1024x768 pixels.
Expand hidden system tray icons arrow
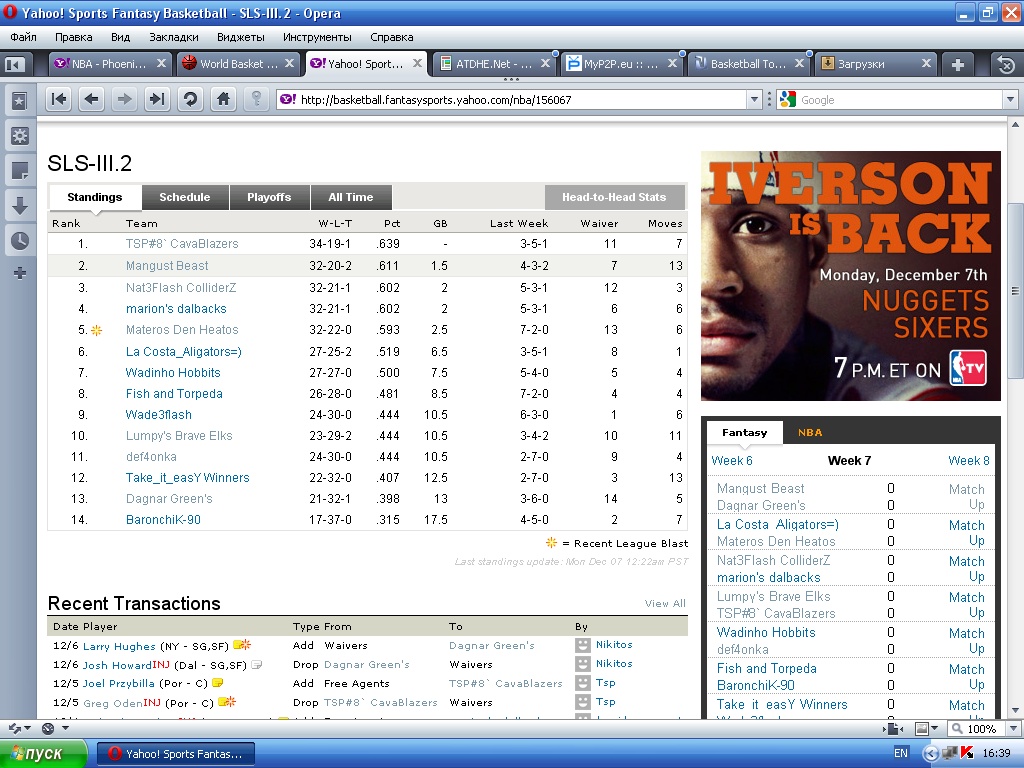931,753
